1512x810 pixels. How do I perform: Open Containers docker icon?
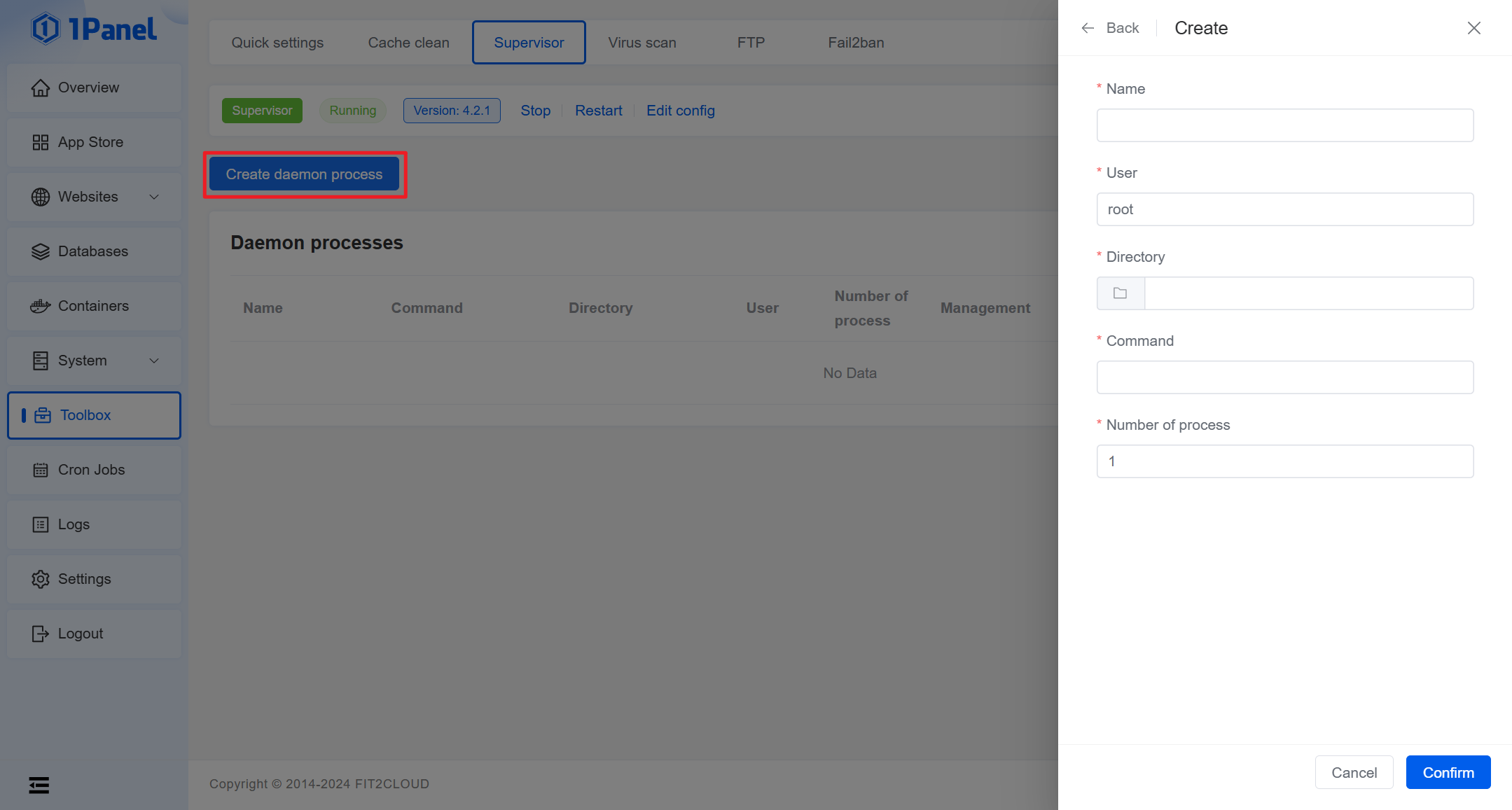41,307
